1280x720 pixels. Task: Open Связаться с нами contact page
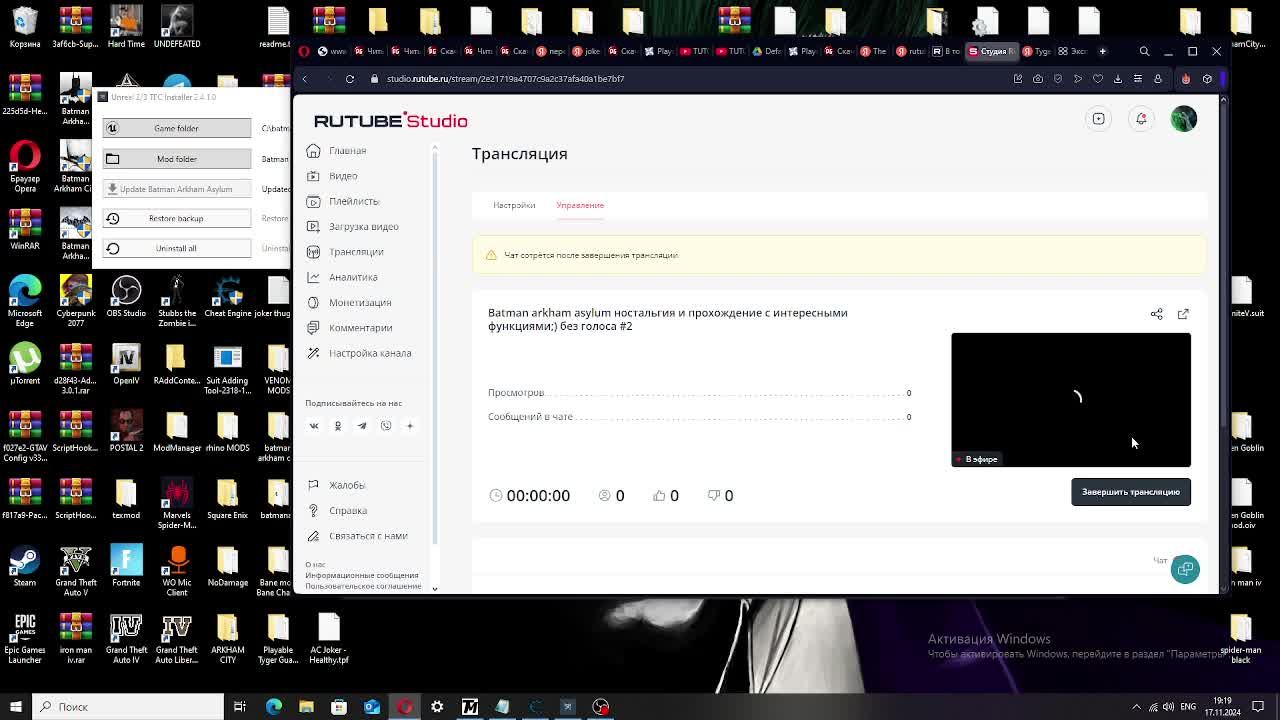click(357, 536)
